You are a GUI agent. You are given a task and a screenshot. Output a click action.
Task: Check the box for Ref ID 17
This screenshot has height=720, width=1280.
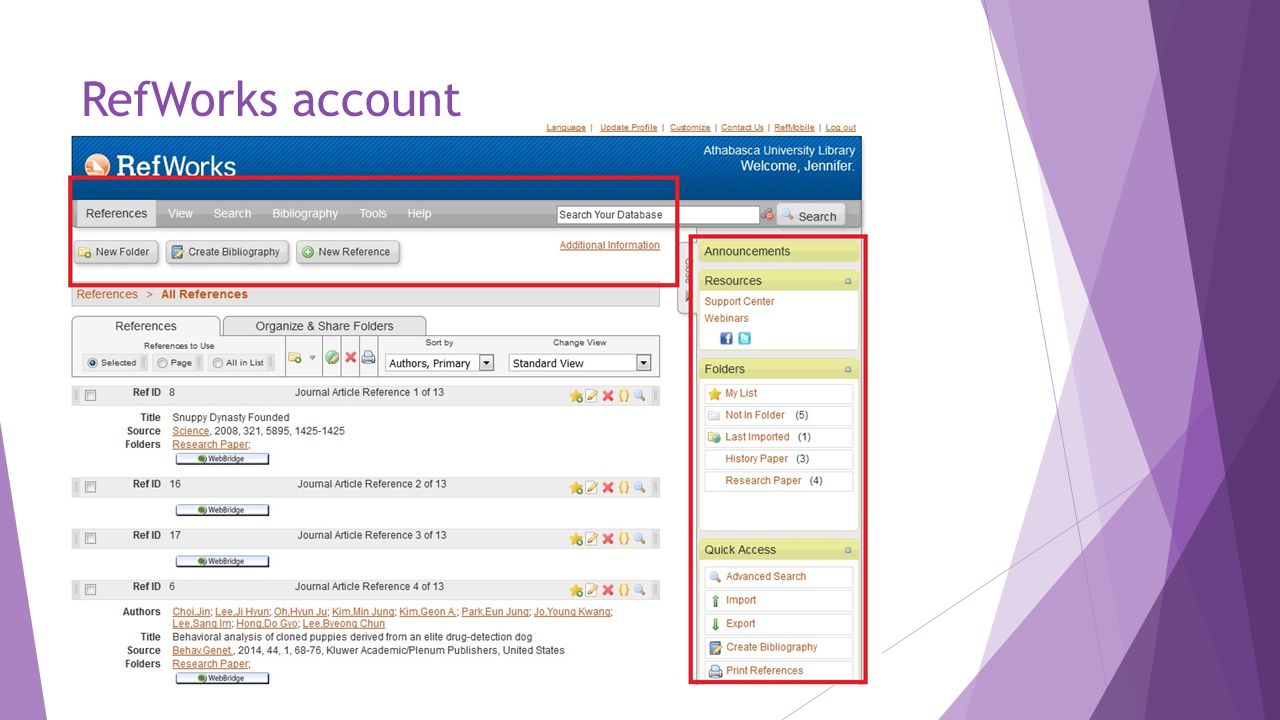coord(90,538)
